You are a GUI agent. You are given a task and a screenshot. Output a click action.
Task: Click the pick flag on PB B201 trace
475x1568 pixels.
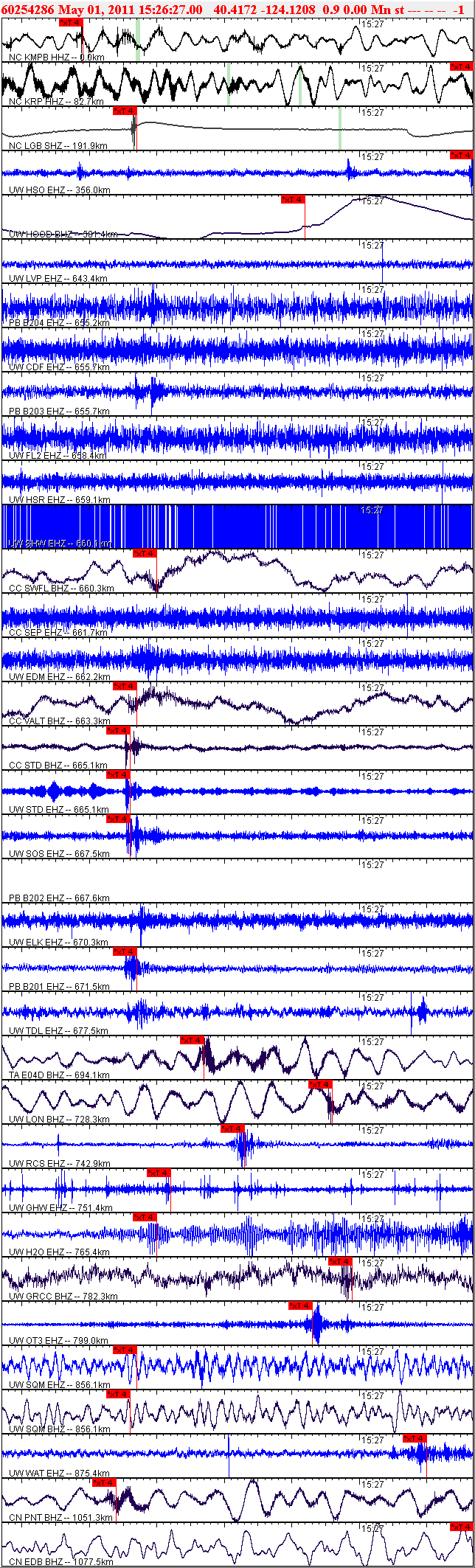coord(125,951)
